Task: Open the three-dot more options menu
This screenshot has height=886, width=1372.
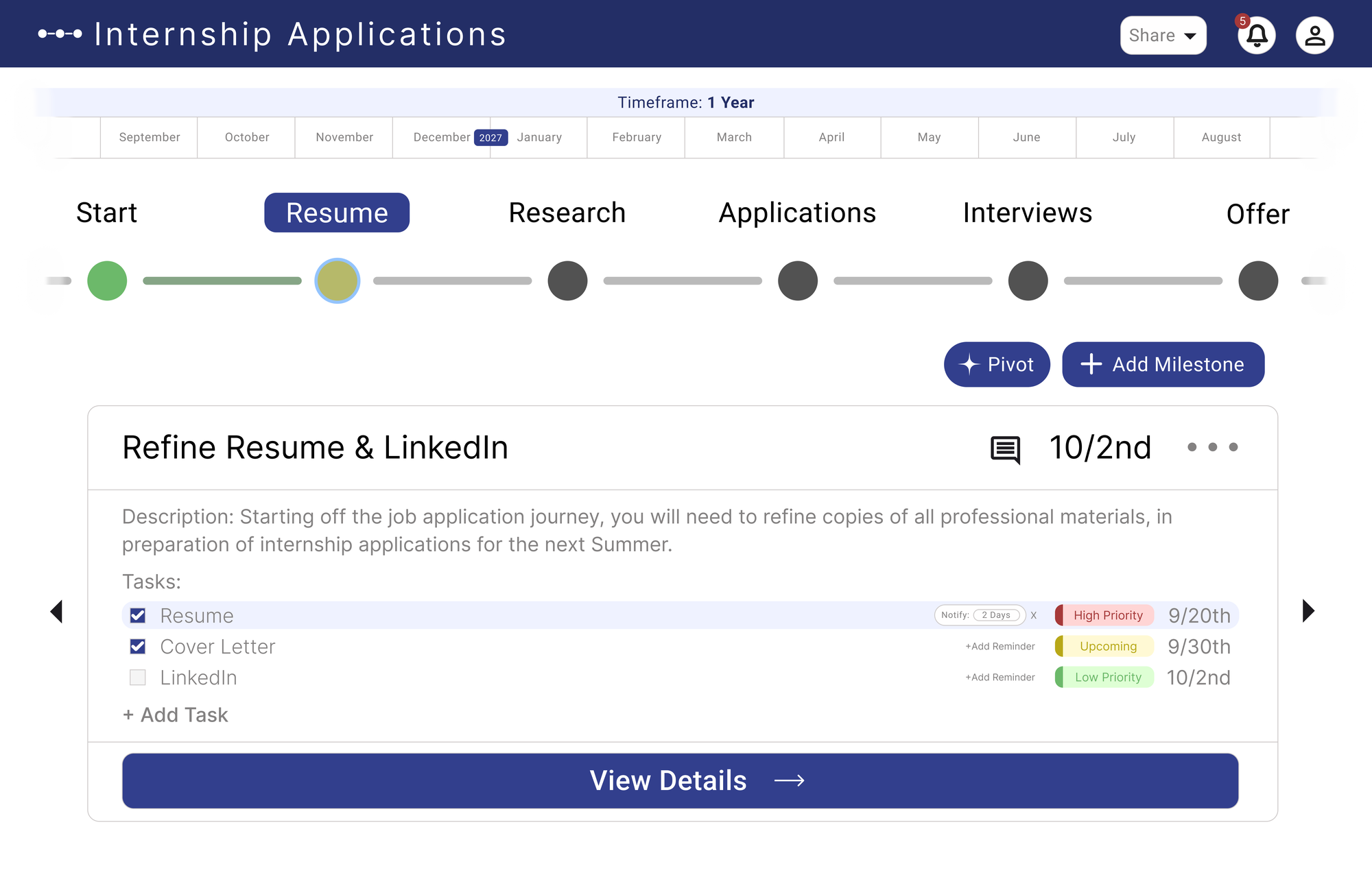Action: point(1212,447)
